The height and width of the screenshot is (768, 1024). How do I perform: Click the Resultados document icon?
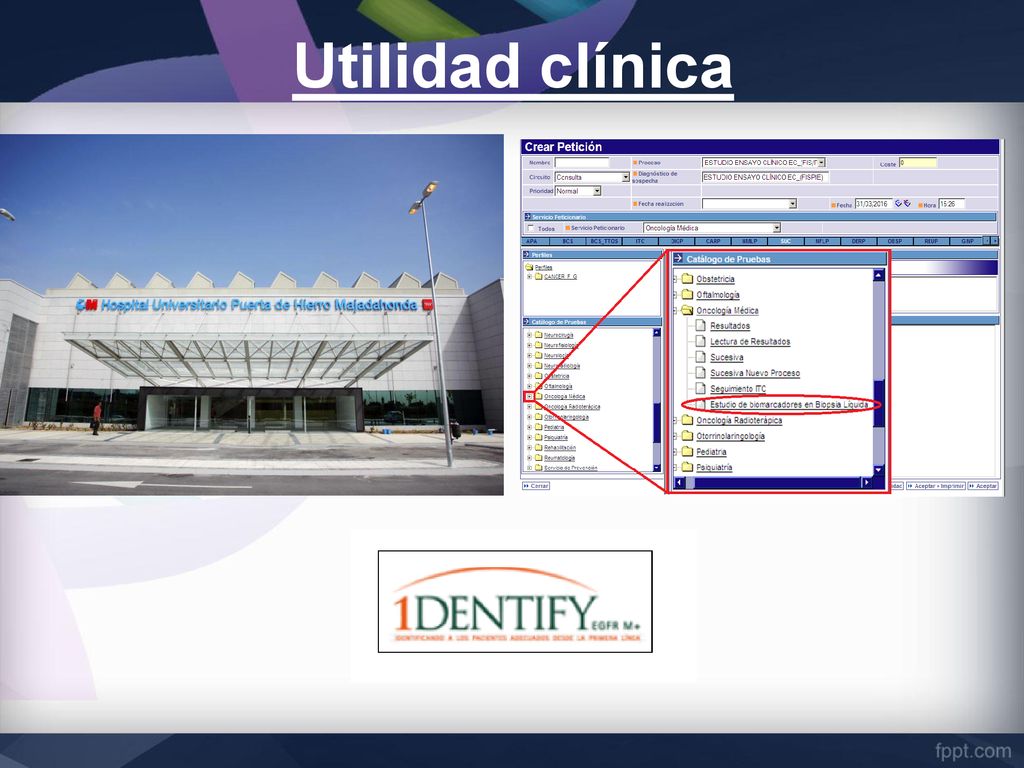click(x=701, y=326)
